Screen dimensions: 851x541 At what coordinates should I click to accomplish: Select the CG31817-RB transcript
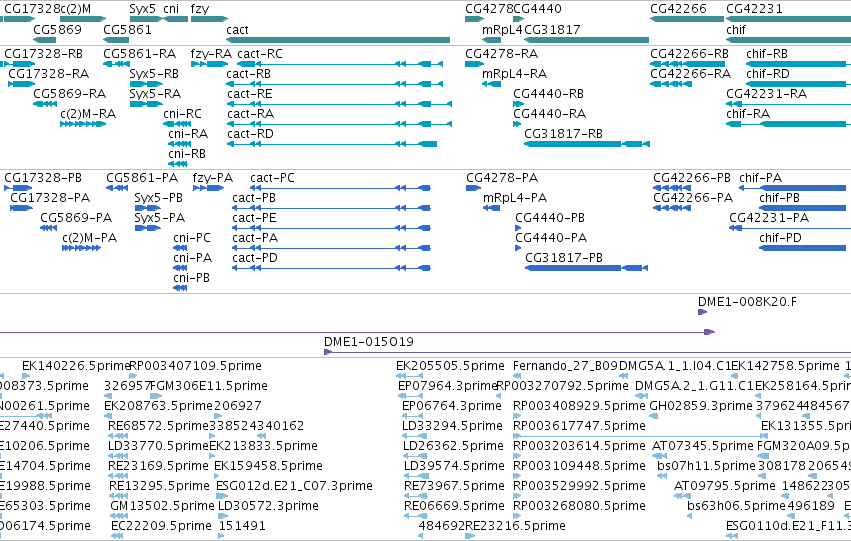click(587, 144)
